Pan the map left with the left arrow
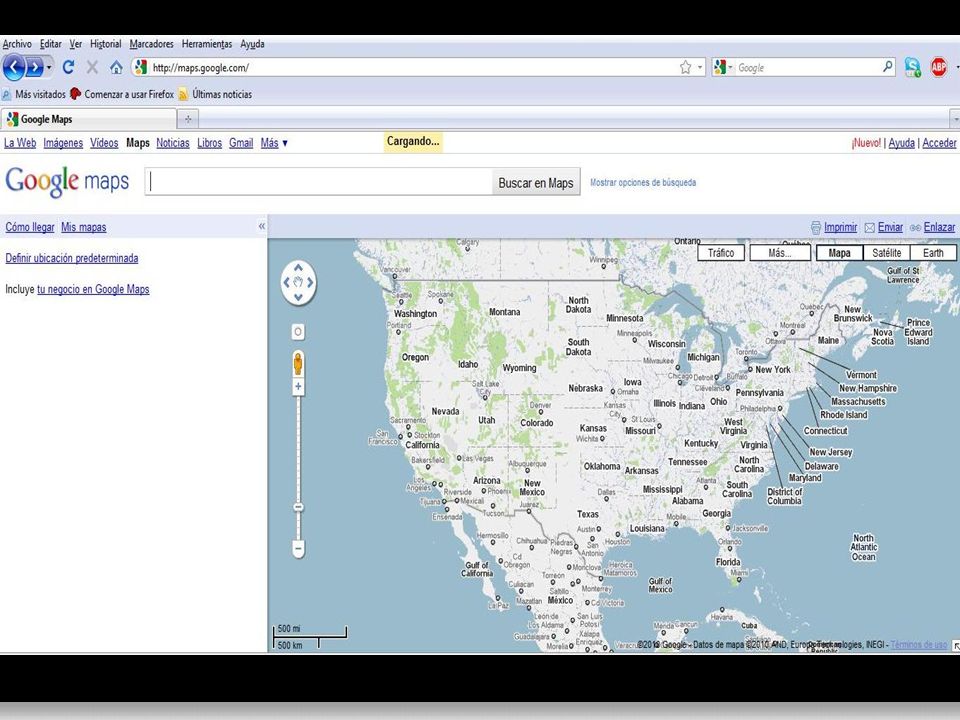 [286, 282]
